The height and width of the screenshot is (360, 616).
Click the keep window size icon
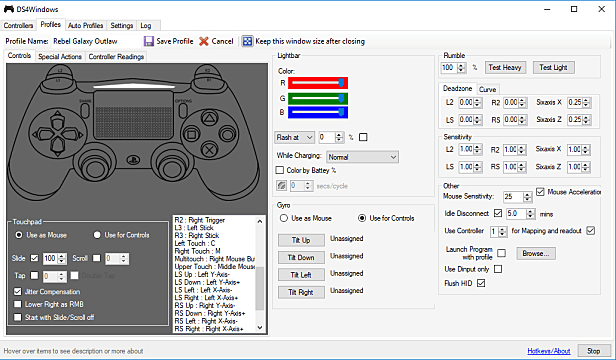(247, 41)
